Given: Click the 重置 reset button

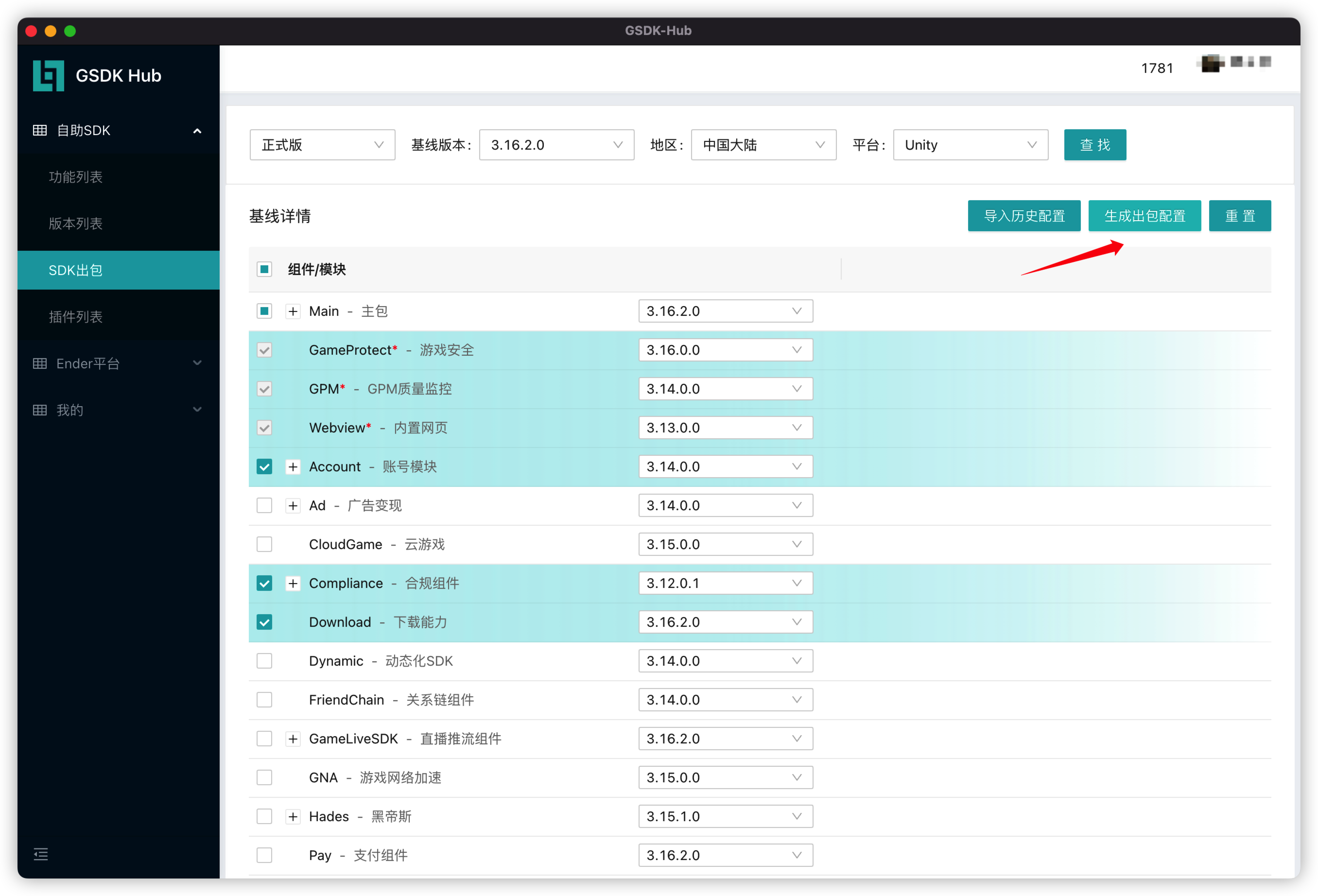Looking at the screenshot, I should 1240,216.
